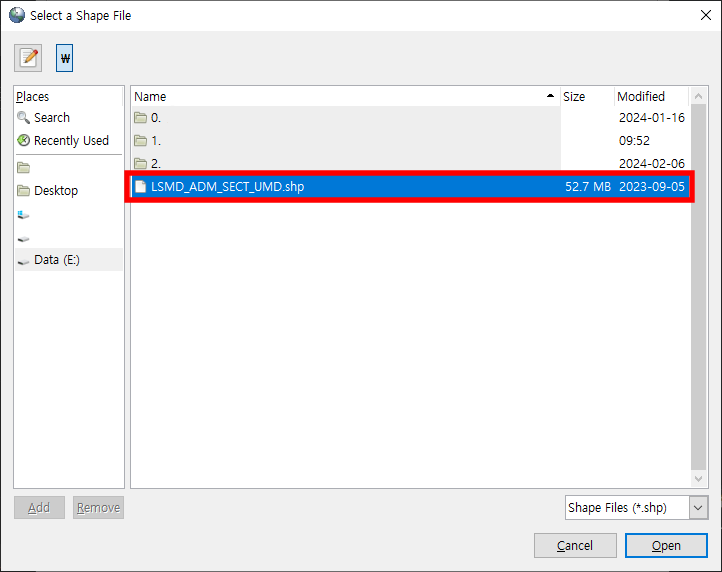
Task: Open the Shape Files (*.shp) filter dropdown
Action: [x=636, y=508]
